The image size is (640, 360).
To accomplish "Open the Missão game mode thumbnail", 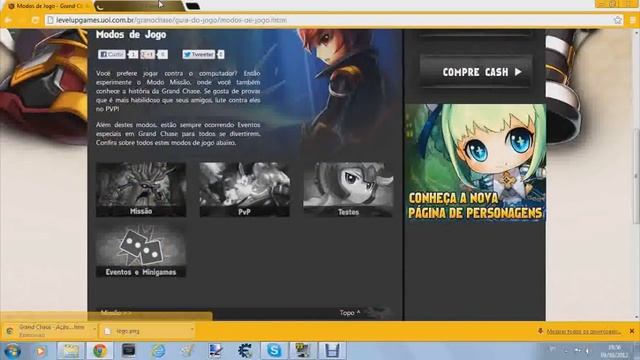I will [x=141, y=189].
